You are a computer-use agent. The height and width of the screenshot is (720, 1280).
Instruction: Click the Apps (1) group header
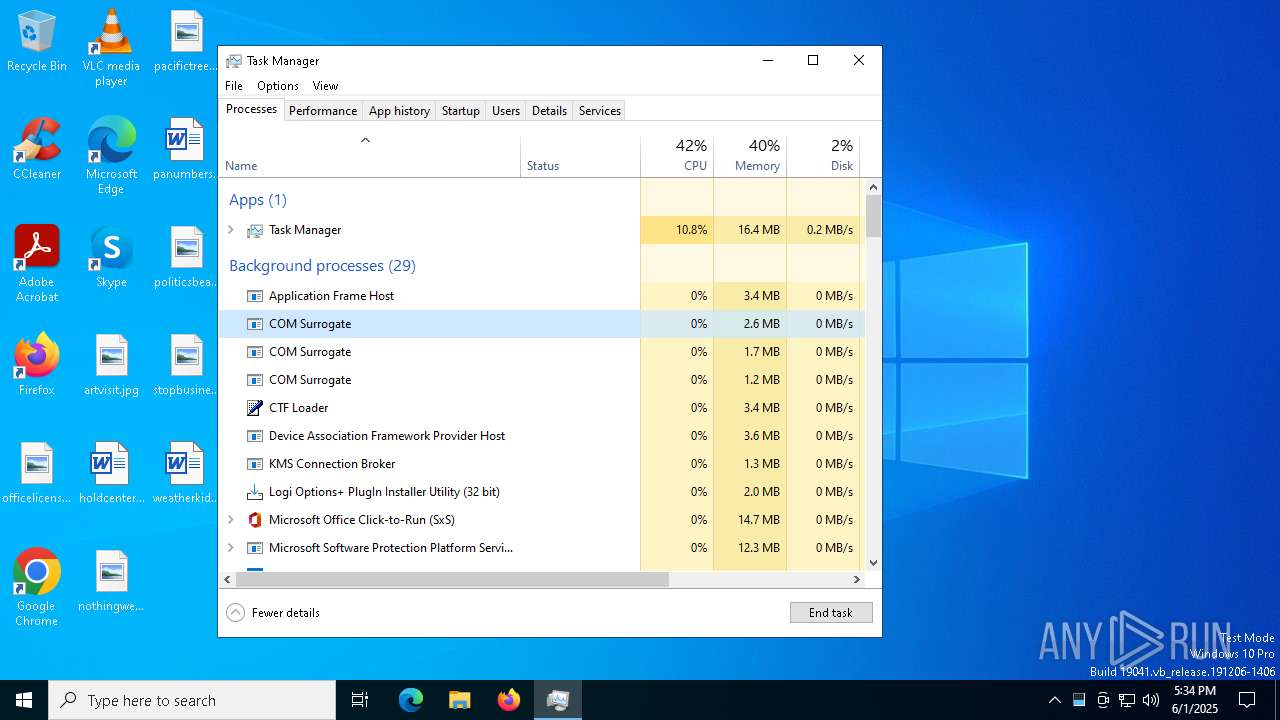pos(258,200)
